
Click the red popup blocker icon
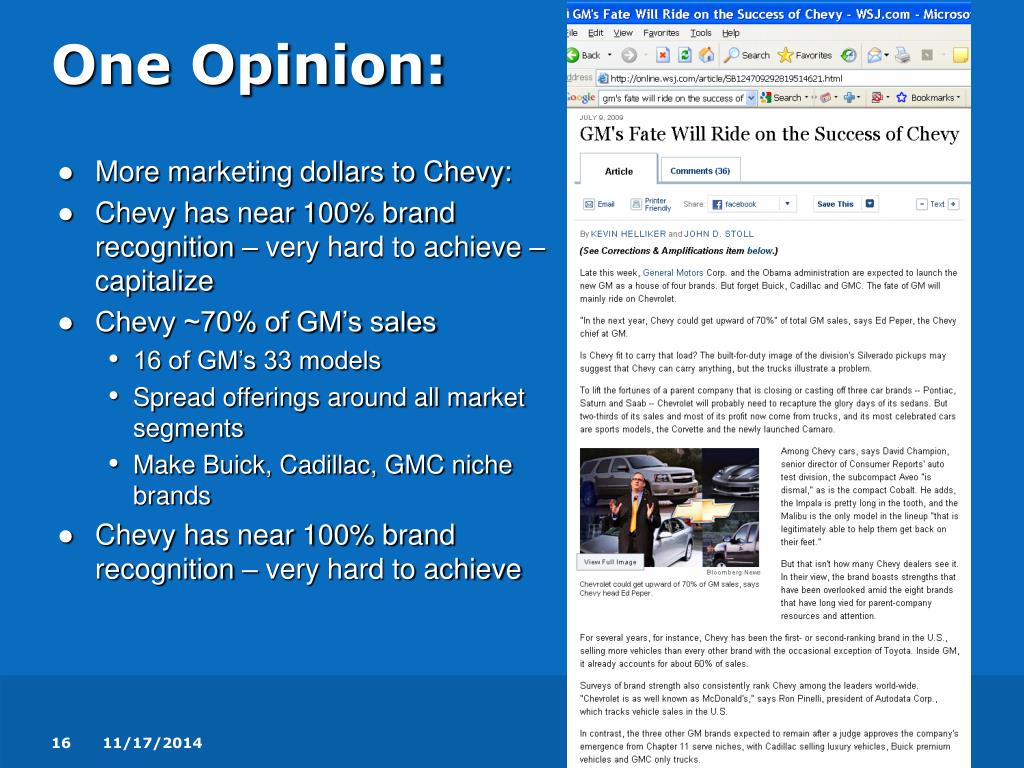(x=876, y=97)
